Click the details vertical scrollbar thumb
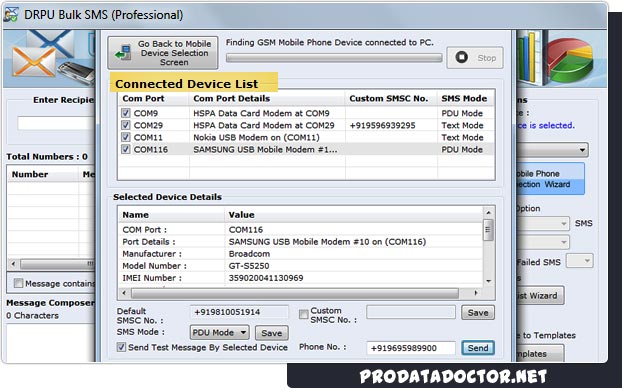 488,230
